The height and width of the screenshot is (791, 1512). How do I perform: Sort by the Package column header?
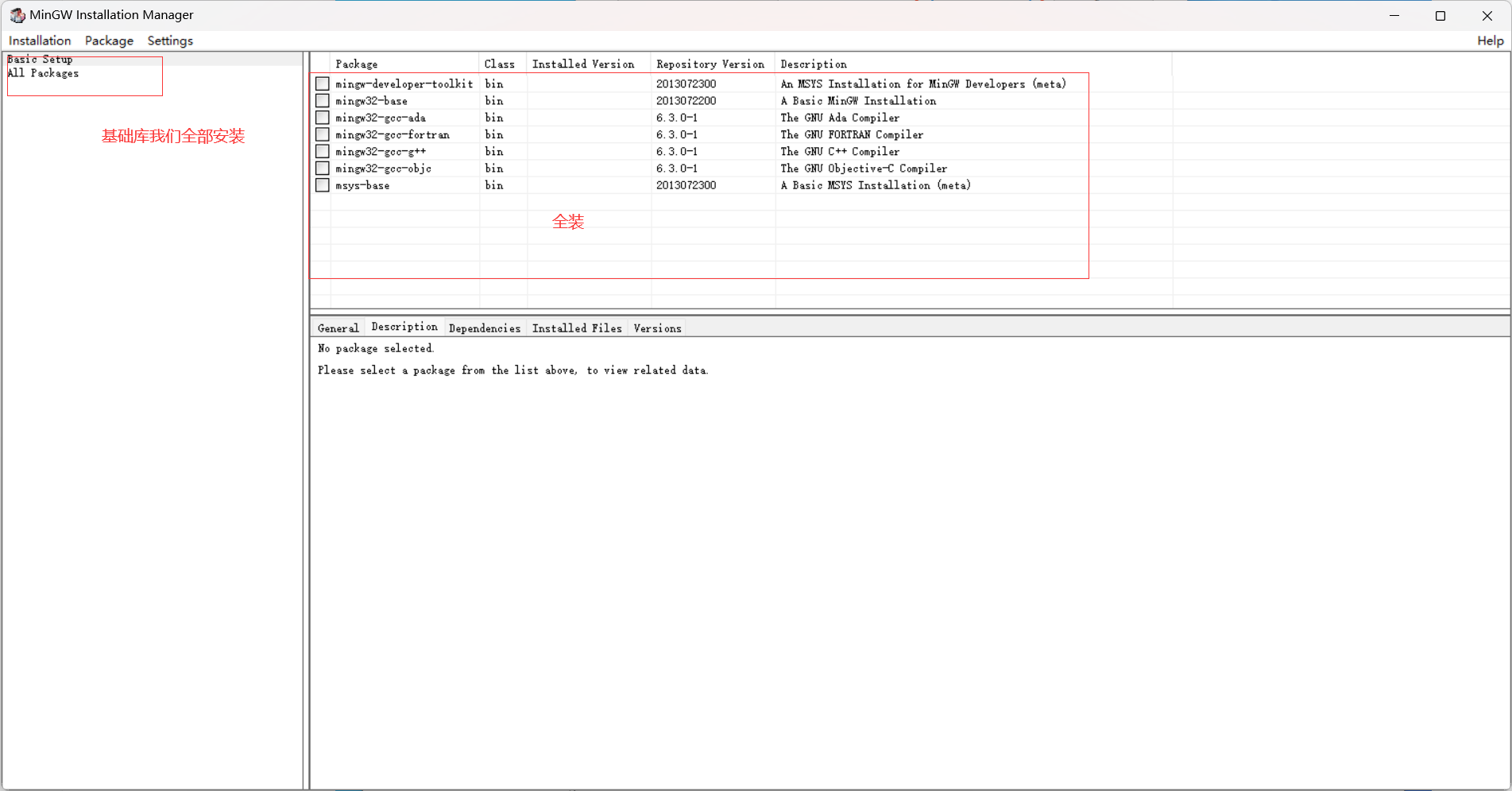pyautogui.click(x=405, y=64)
